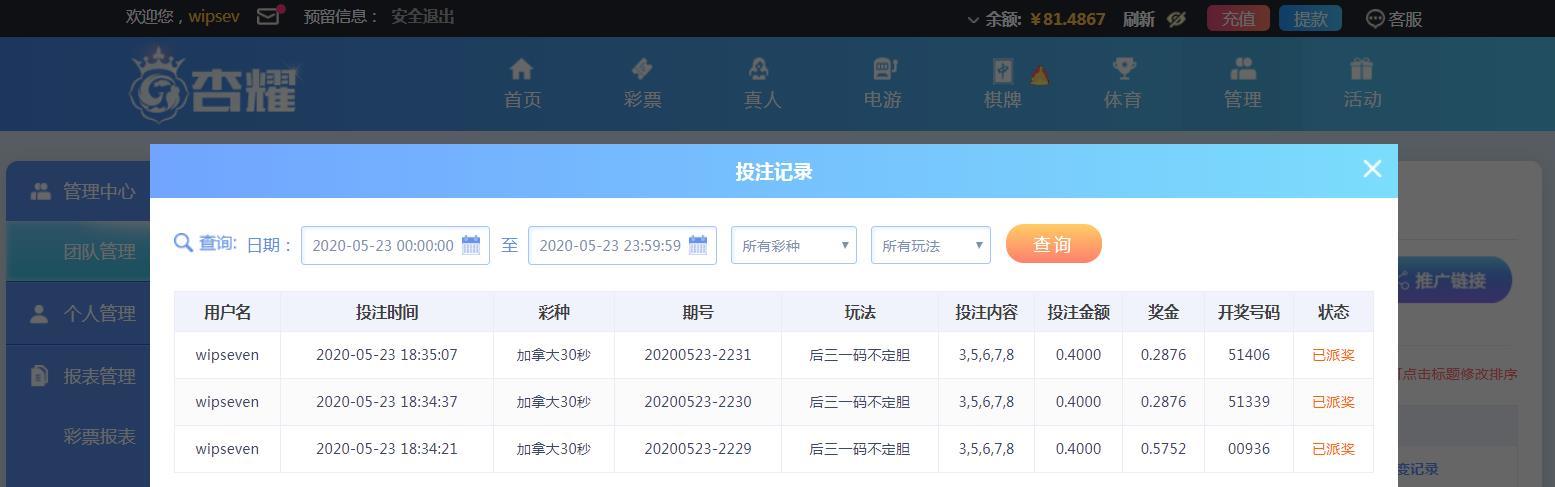Open the 棋牌 card games menu
The image size is (1555, 487).
click(x=1003, y=84)
